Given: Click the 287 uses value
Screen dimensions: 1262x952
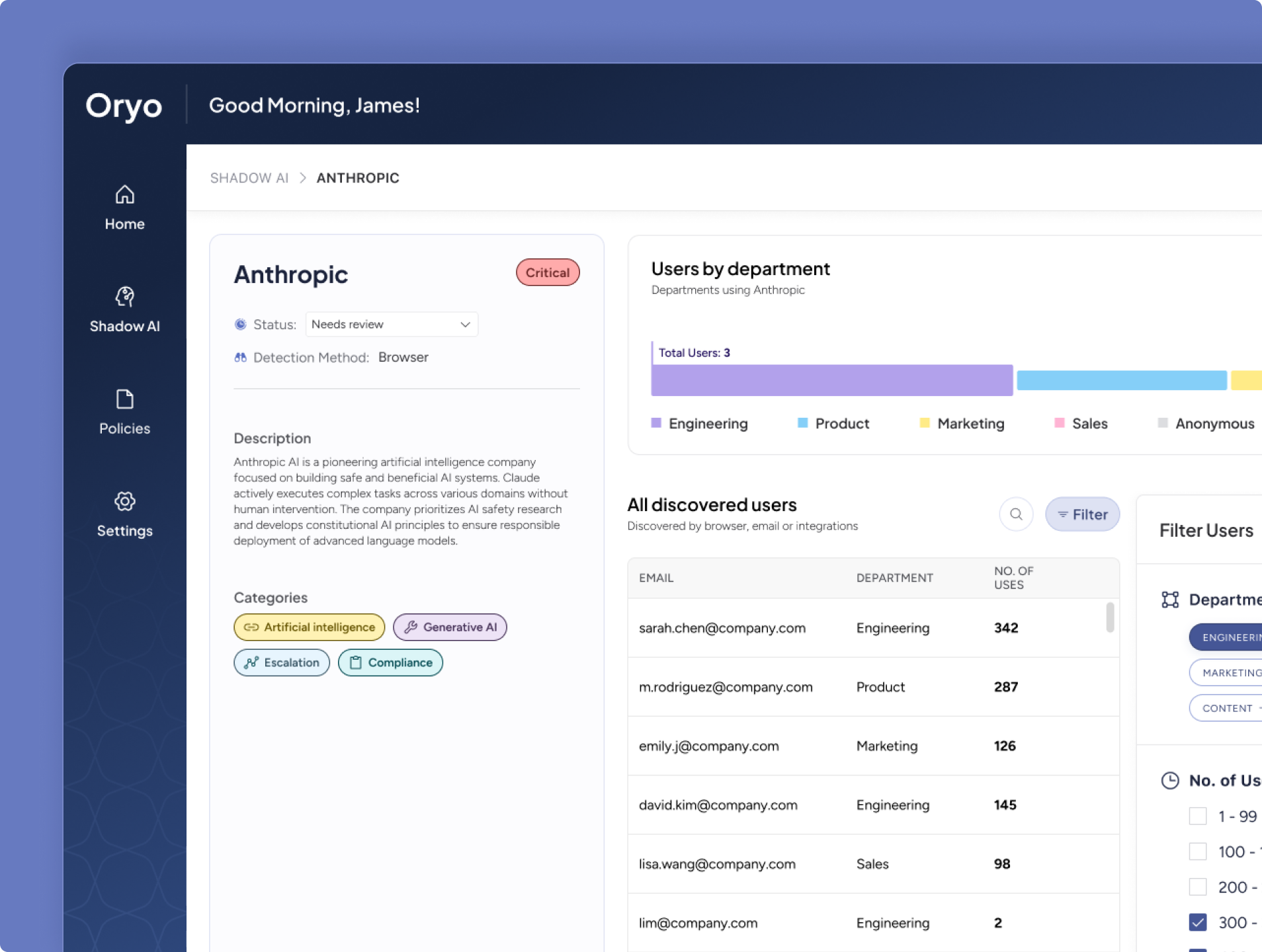Looking at the screenshot, I should [x=1006, y=687].
